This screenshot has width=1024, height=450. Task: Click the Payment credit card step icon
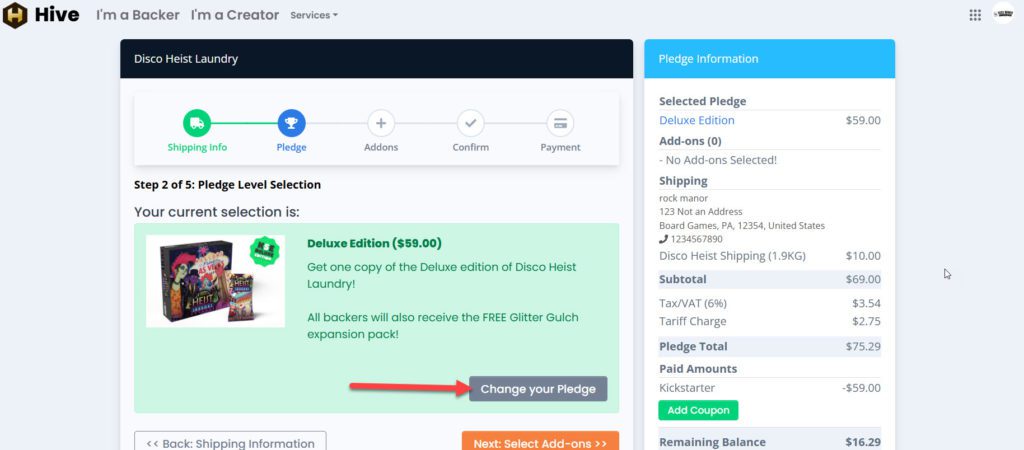pos(560,124)
